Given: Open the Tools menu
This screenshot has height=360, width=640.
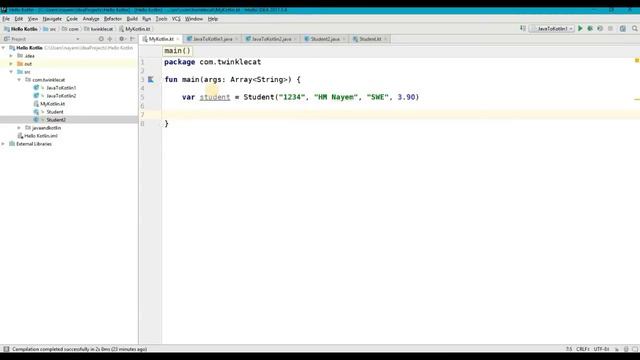Looking at the screenshot, I should (x=161, y=19).
